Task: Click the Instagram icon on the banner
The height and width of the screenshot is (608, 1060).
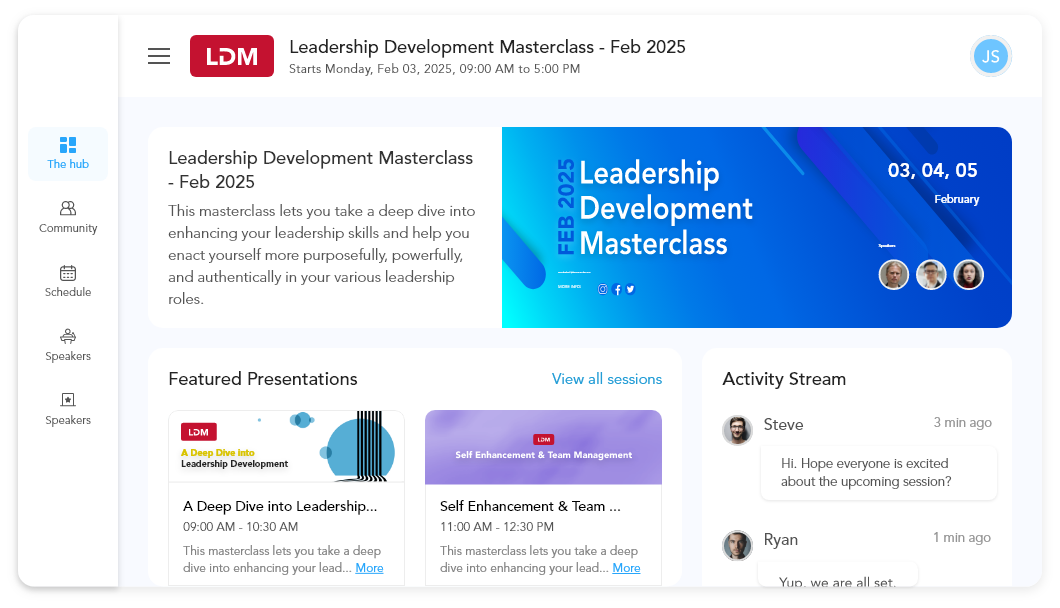Action: coord(602,289)
